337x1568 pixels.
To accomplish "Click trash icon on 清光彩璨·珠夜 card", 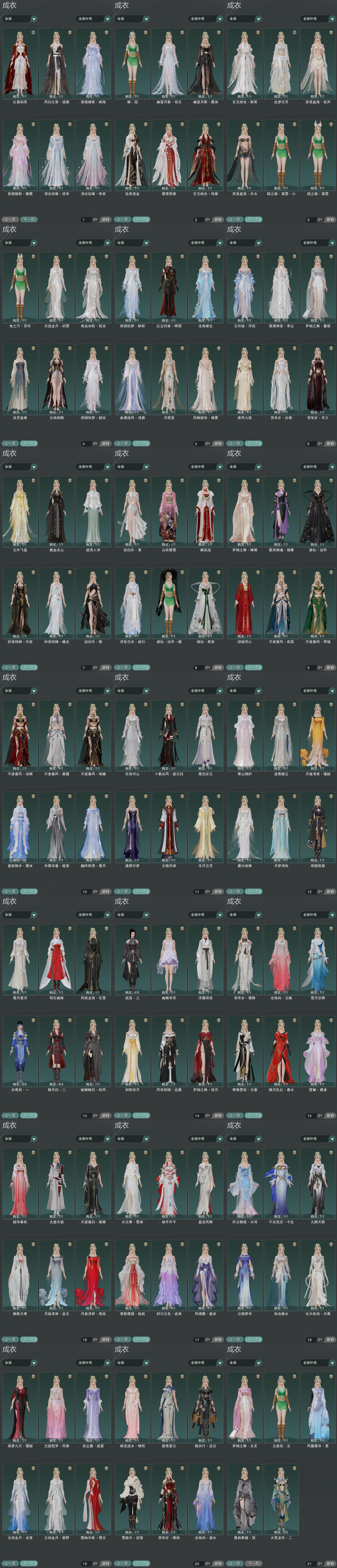I will 106,124.
